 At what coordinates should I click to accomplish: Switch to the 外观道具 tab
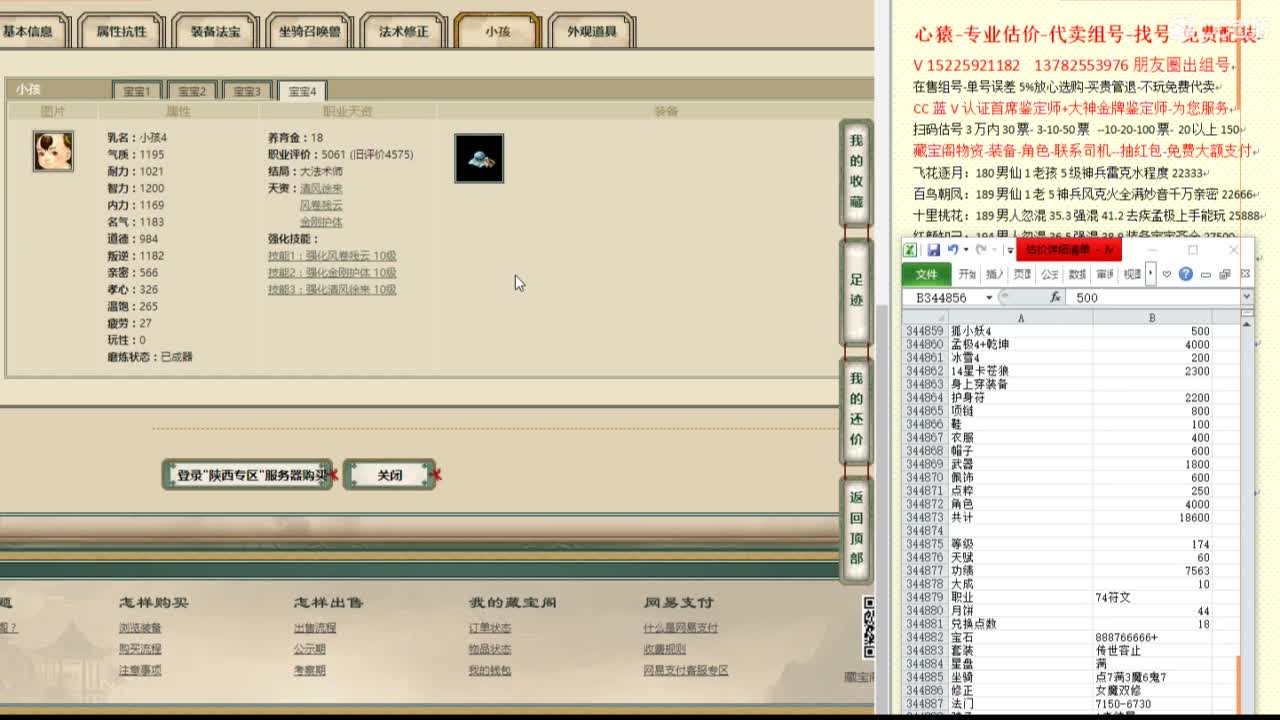click(590, 30)
